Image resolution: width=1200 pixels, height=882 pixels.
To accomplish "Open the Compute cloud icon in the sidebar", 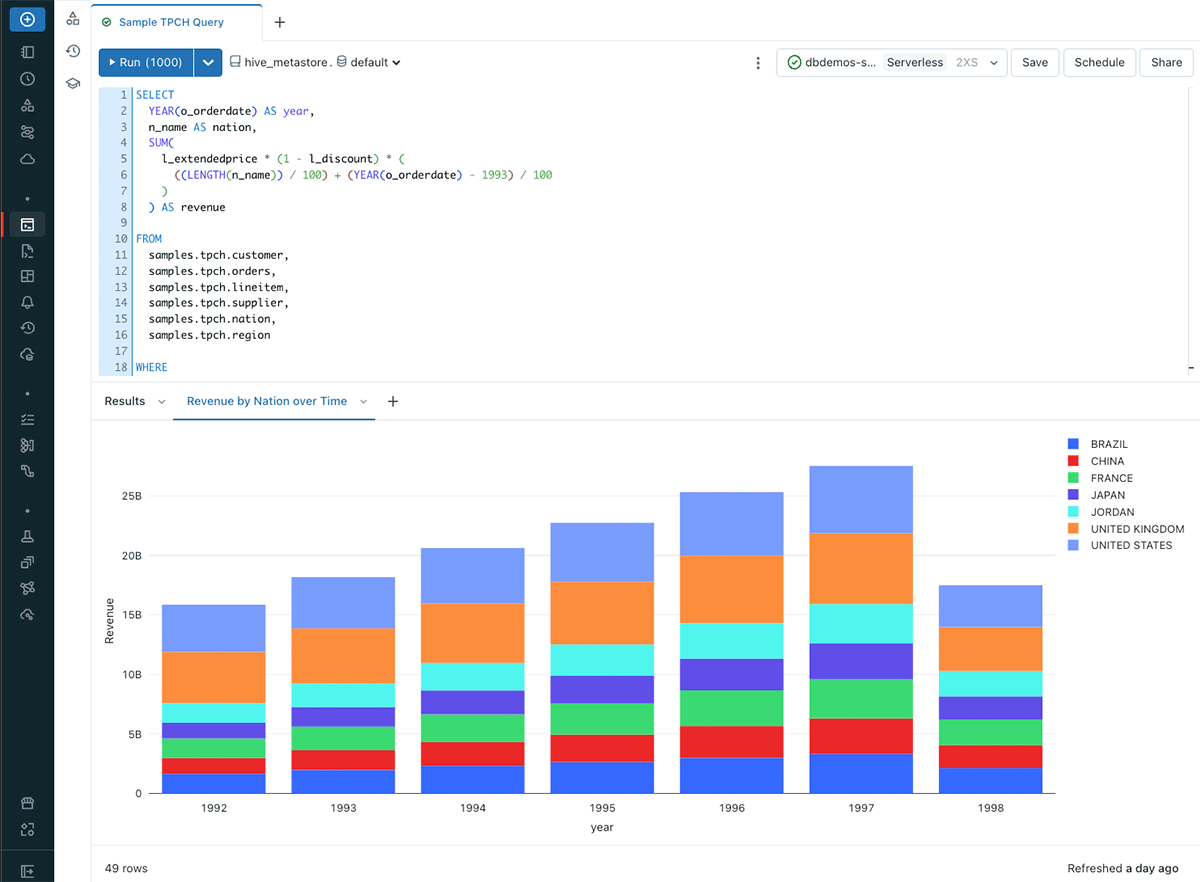I will [x=28, y=158].
